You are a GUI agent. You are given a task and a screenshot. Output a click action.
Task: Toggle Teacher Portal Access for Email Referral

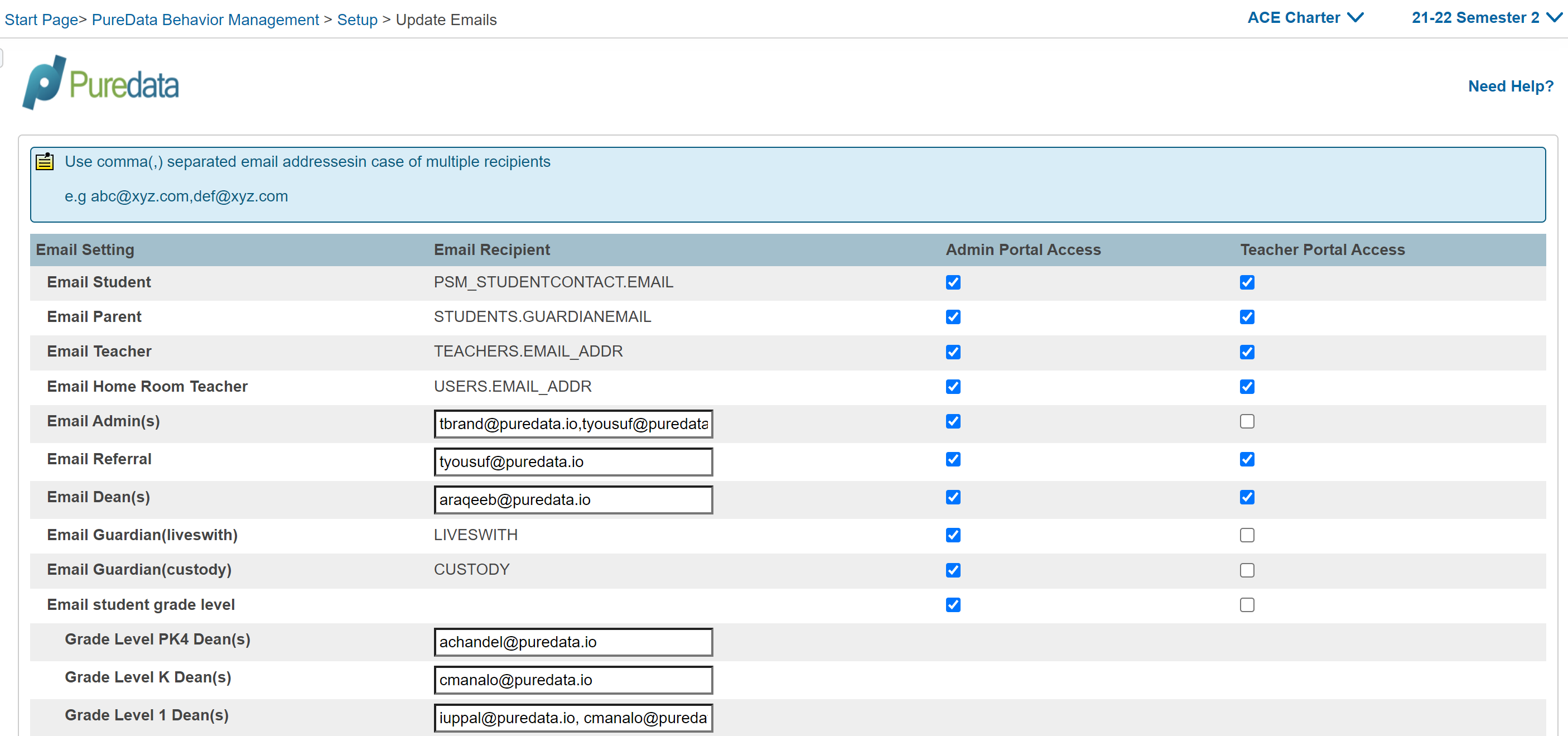tap(1247, 460)
